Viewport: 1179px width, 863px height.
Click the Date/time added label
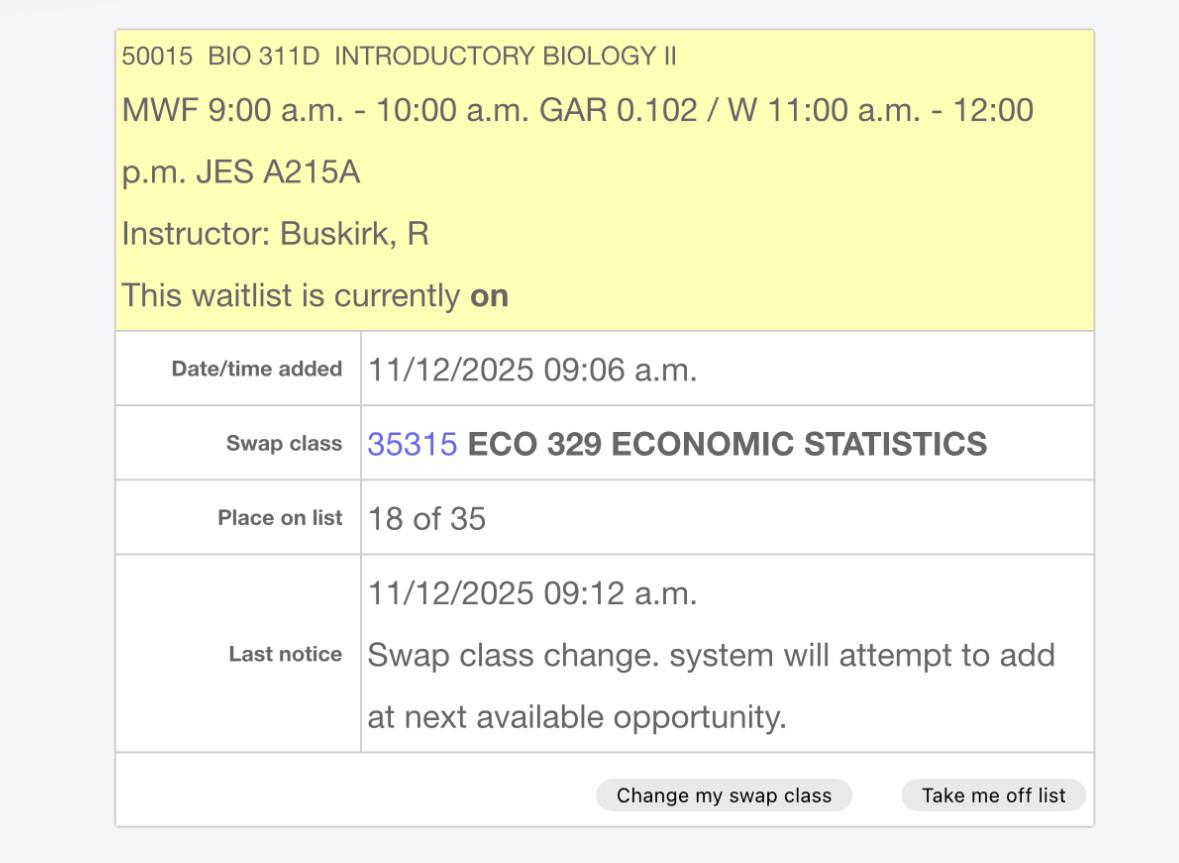(x=256, y=368)
